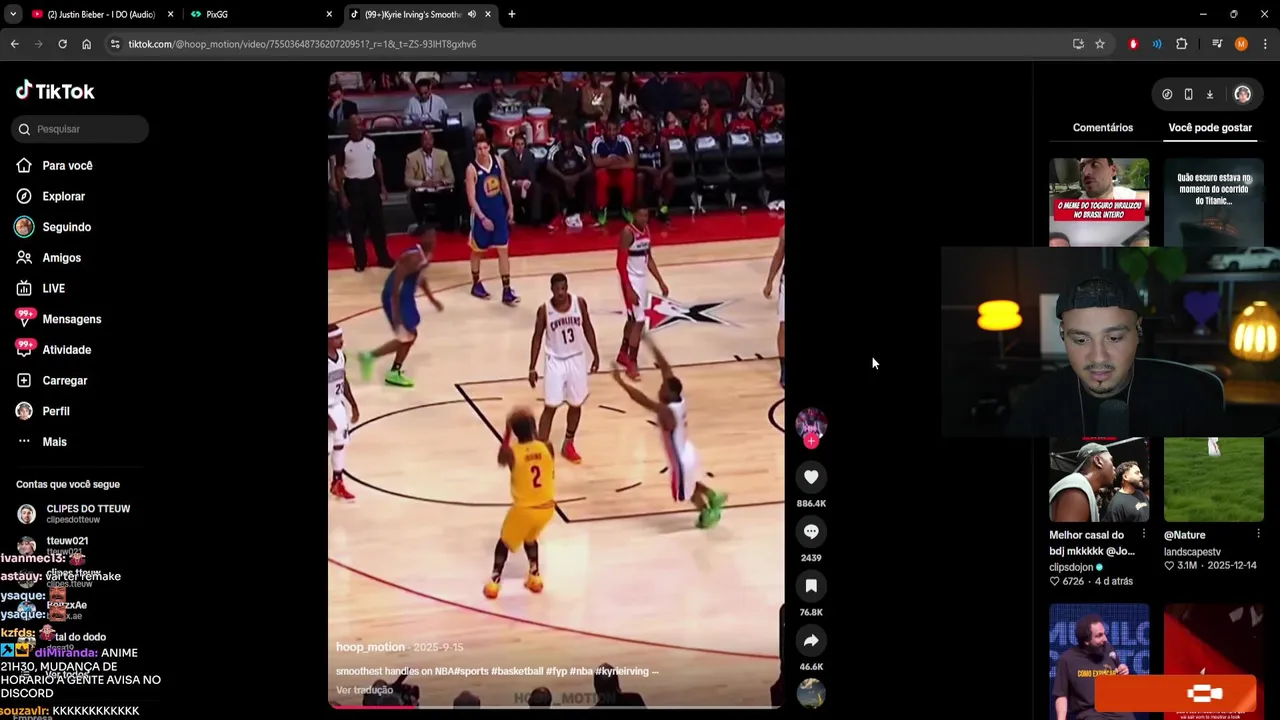Go to Explorar in sidebar

point(63,196)
